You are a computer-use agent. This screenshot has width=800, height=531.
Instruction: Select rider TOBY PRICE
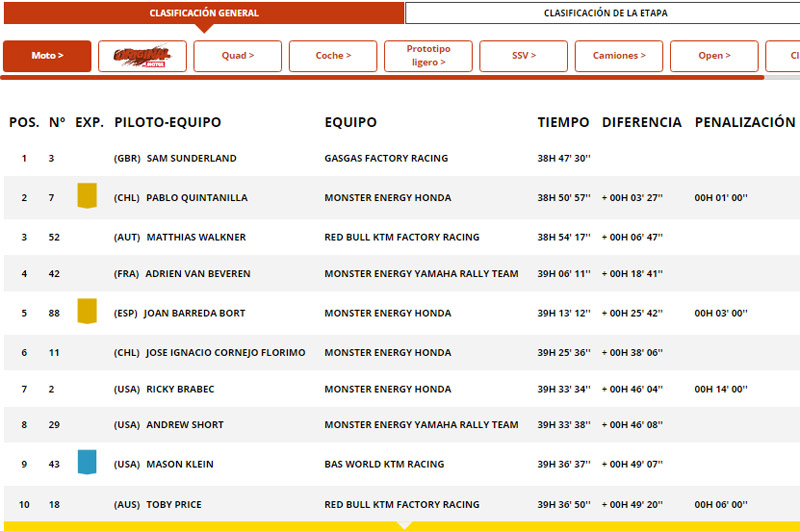[174, 504]
